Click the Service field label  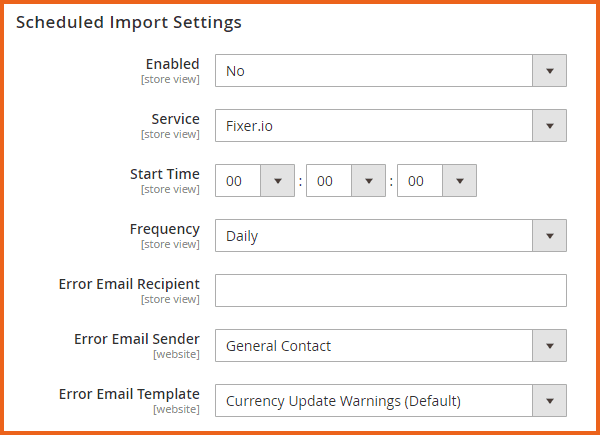(176, 119)
